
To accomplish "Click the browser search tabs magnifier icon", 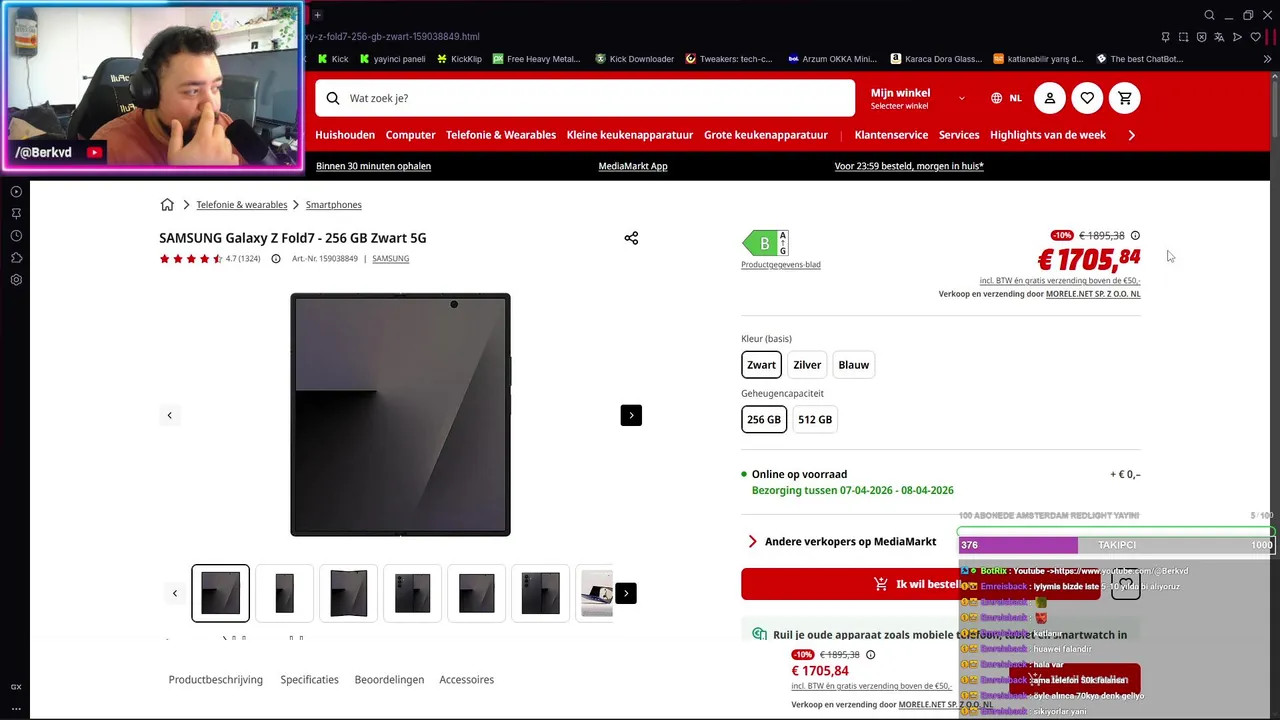I will point(1210,15).
